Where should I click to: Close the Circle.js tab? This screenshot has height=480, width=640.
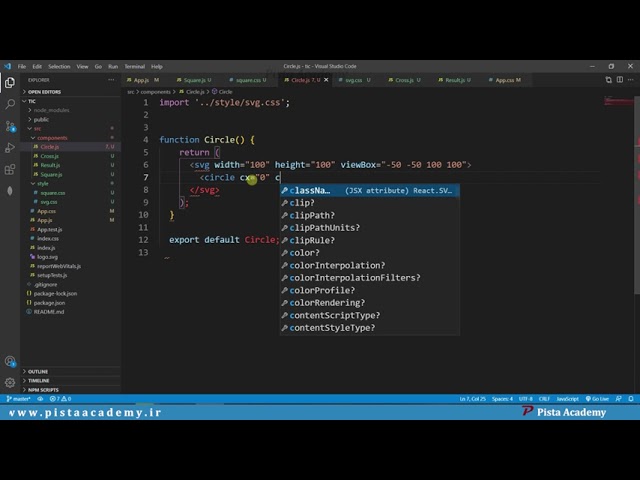point(326,80)
